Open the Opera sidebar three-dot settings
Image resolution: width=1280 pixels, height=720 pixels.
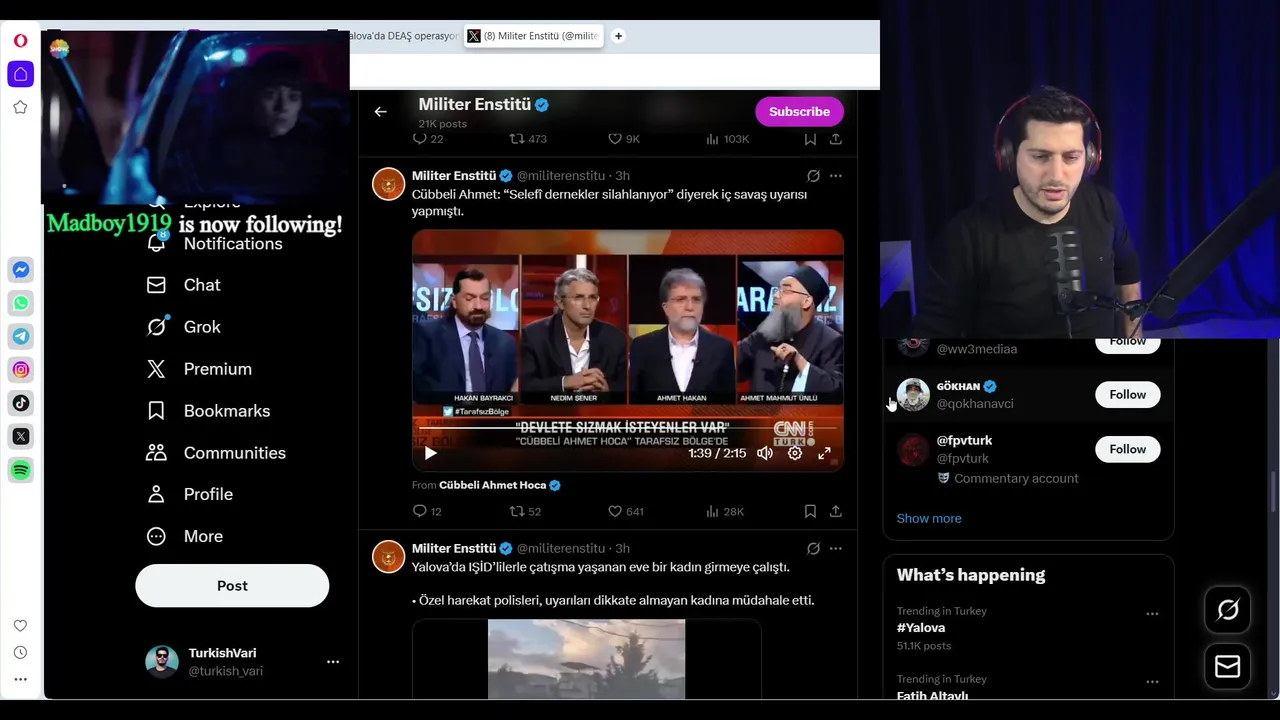coord(20,680)
